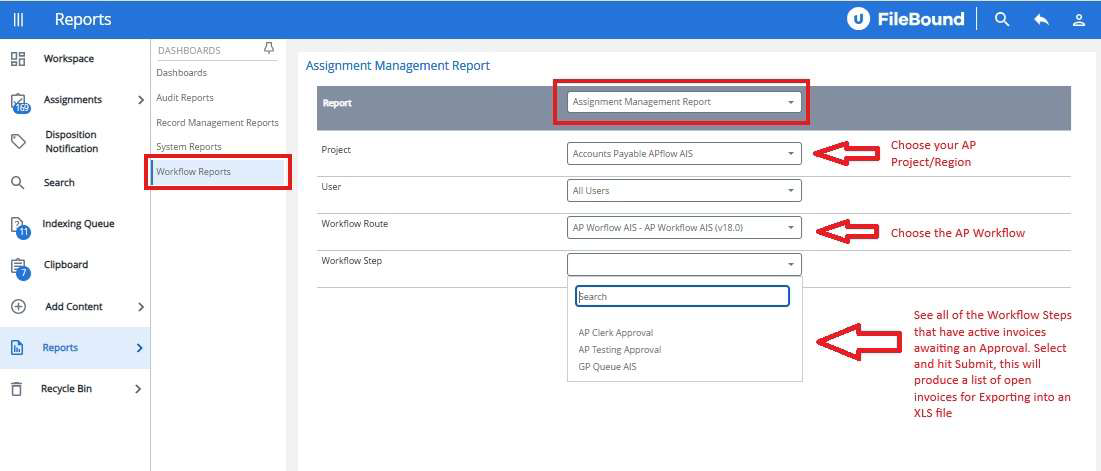Click the Recycle Bin trash icon
Viewport: 1101px width, 471px height.
(x=18, y=389)
